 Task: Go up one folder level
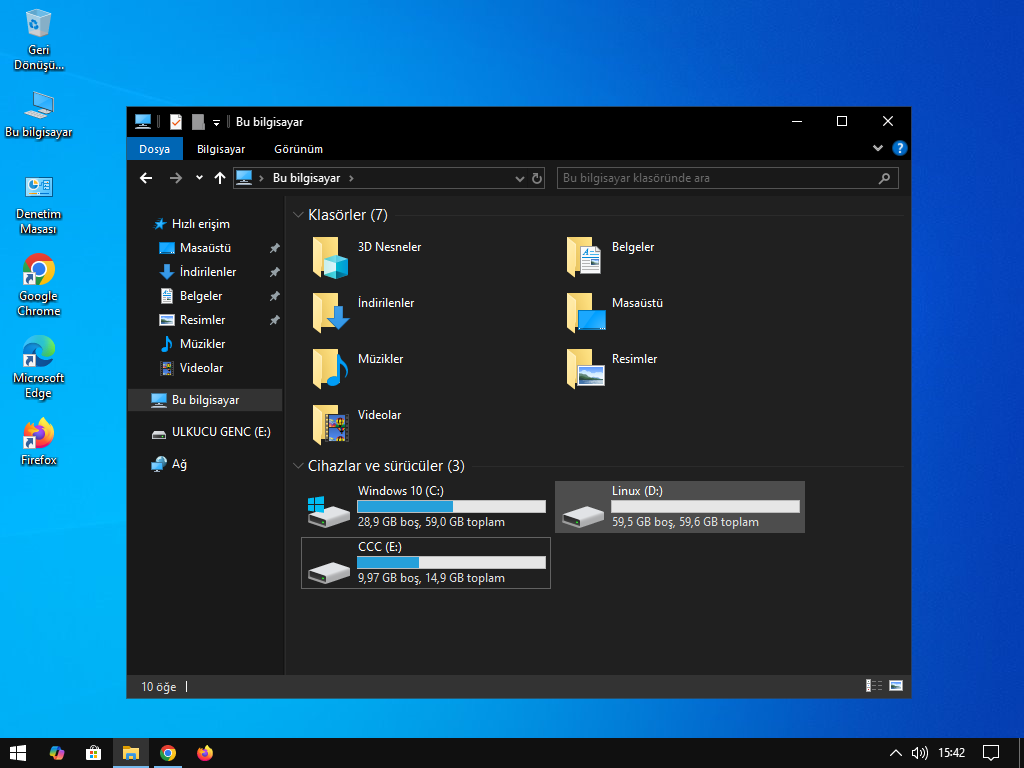tap(220, 178)
